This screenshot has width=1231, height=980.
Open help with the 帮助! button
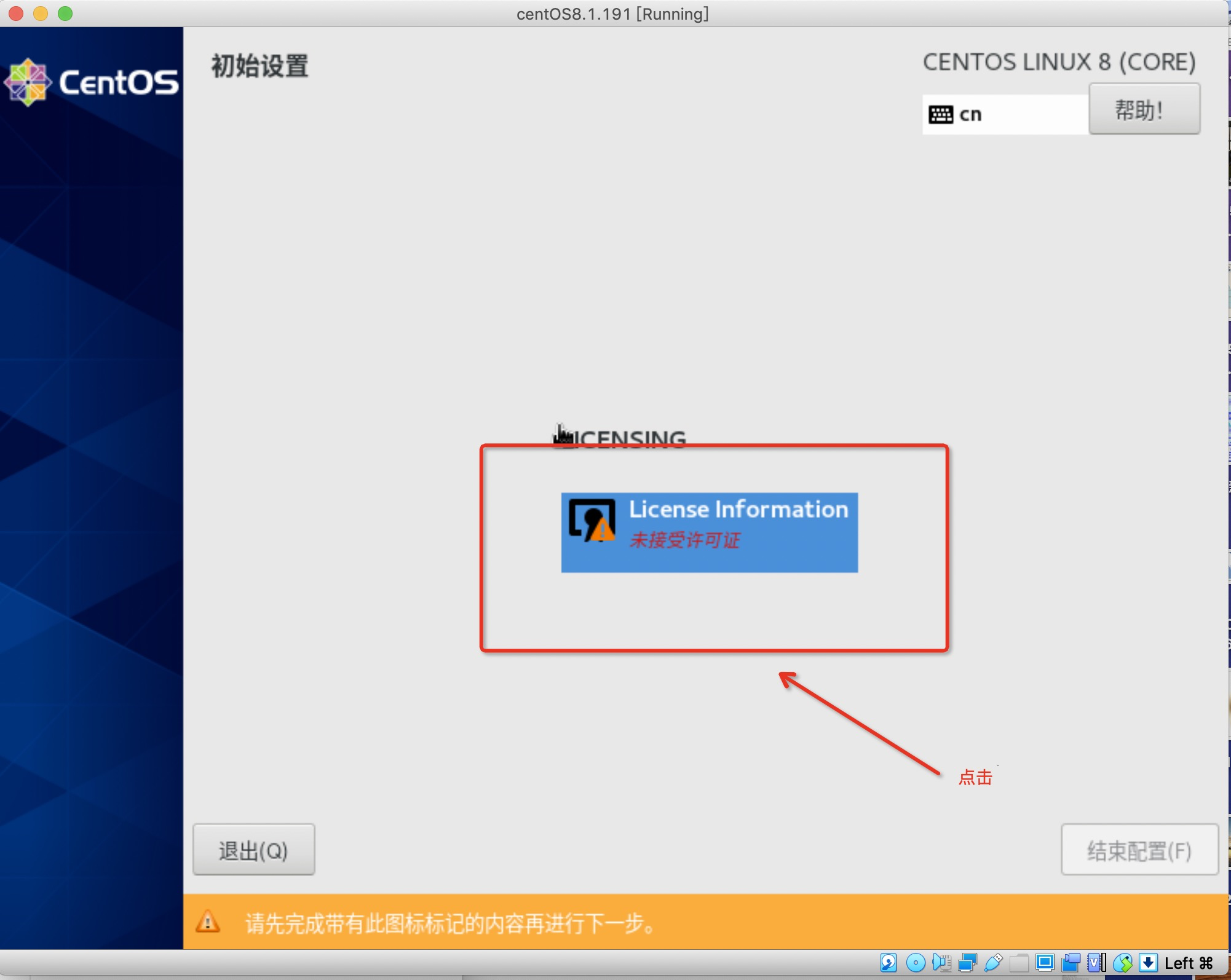click(1144, 109)
